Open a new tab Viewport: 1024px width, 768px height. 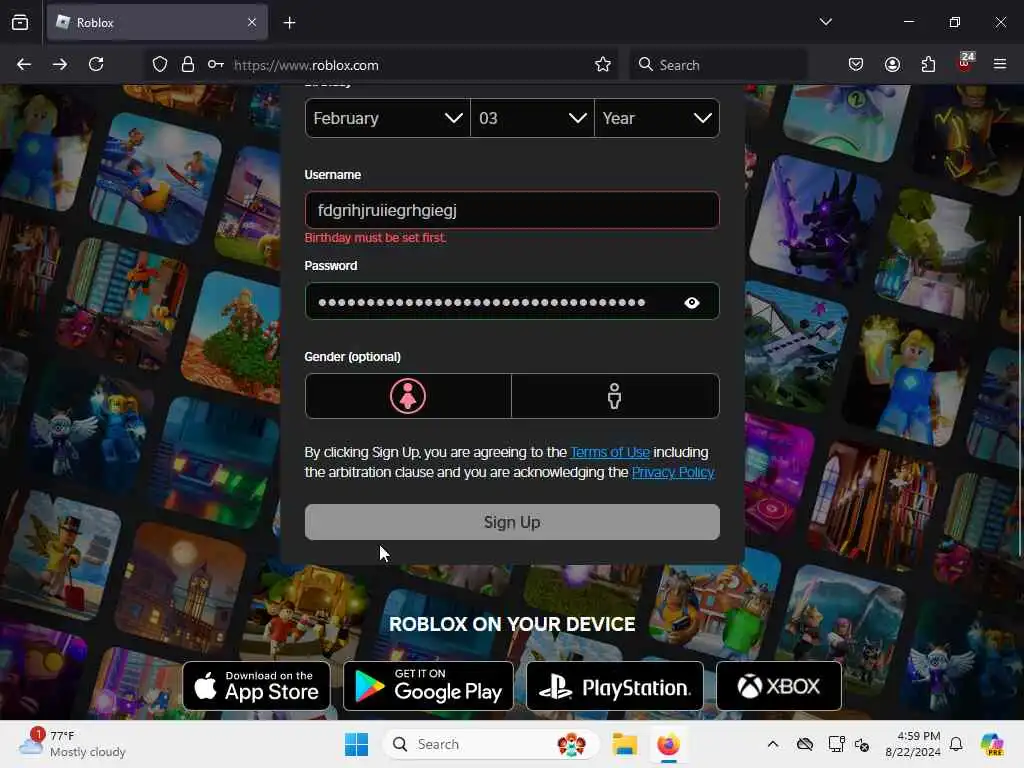click(289, 23)
